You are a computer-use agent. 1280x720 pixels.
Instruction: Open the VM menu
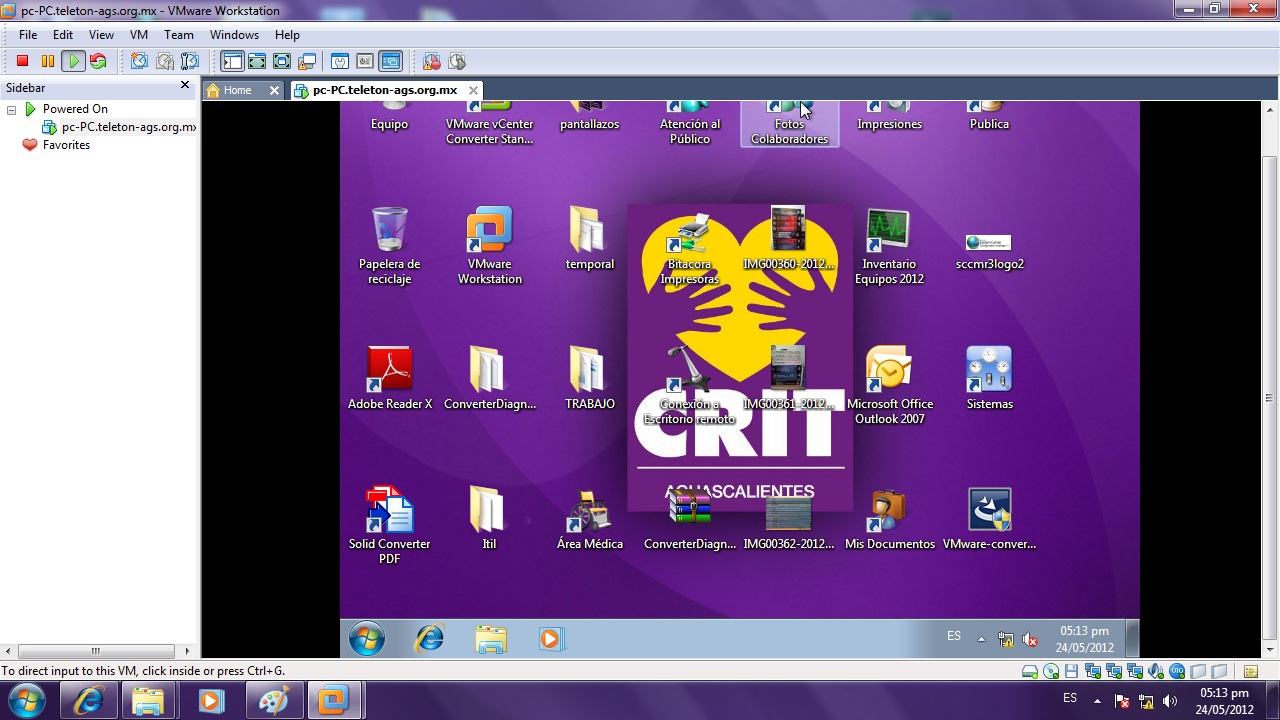(139, 35)
